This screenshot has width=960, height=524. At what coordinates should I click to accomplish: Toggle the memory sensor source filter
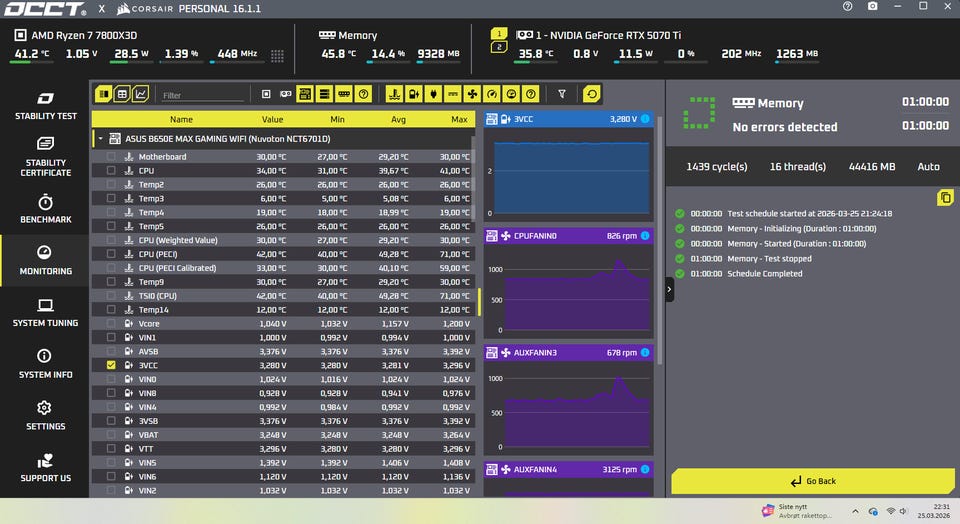[343, 94]
